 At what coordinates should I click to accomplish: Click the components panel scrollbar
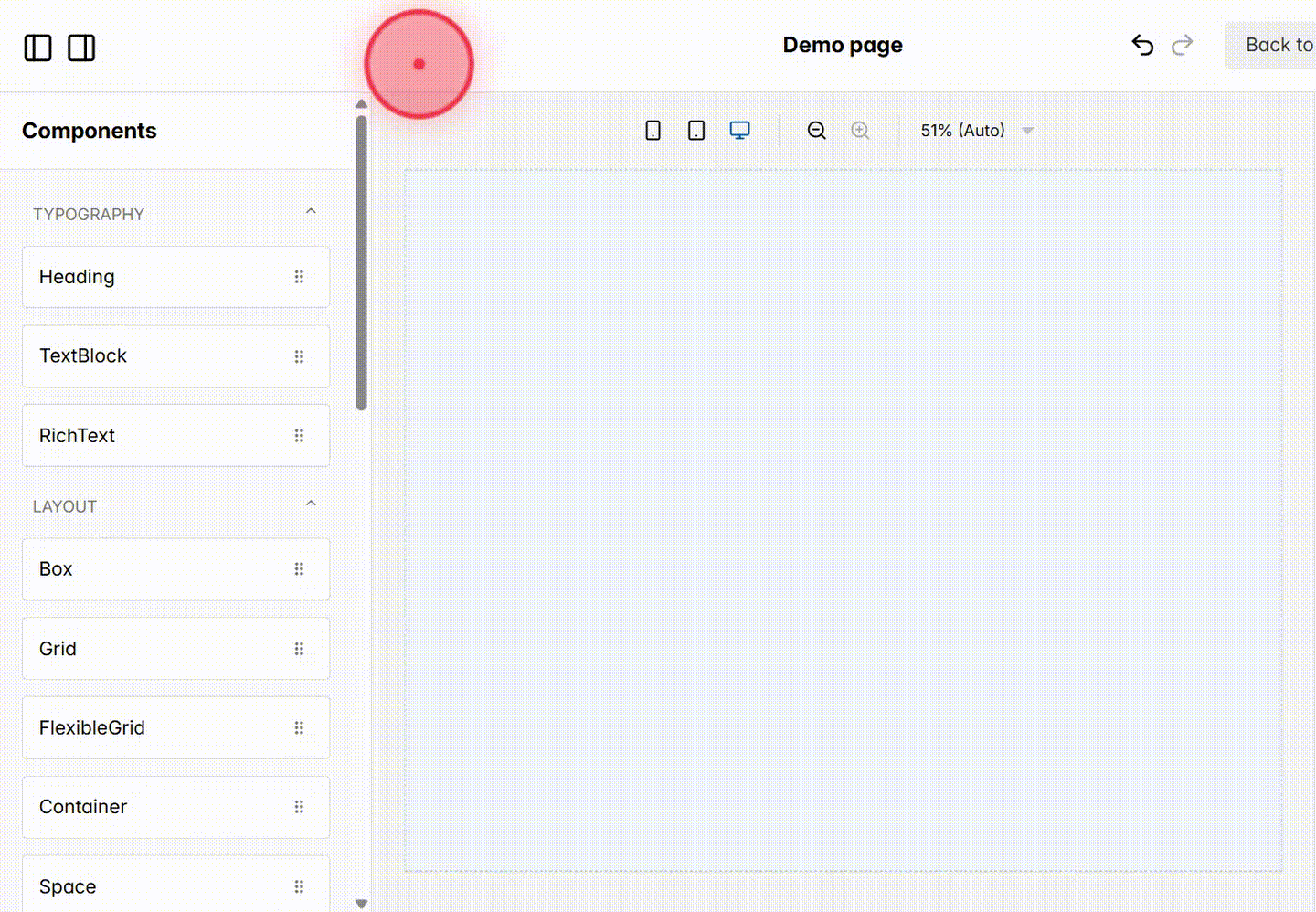[x=362, y=256]
